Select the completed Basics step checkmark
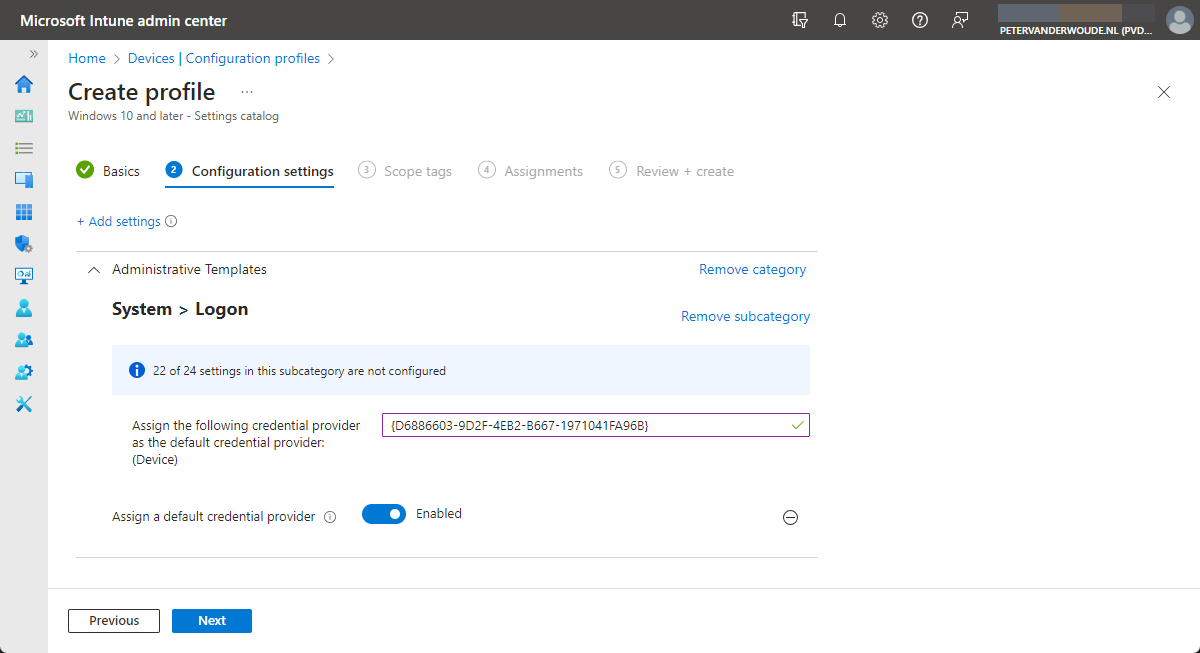This screenshot has height=653, width=1200. (84, 170)
